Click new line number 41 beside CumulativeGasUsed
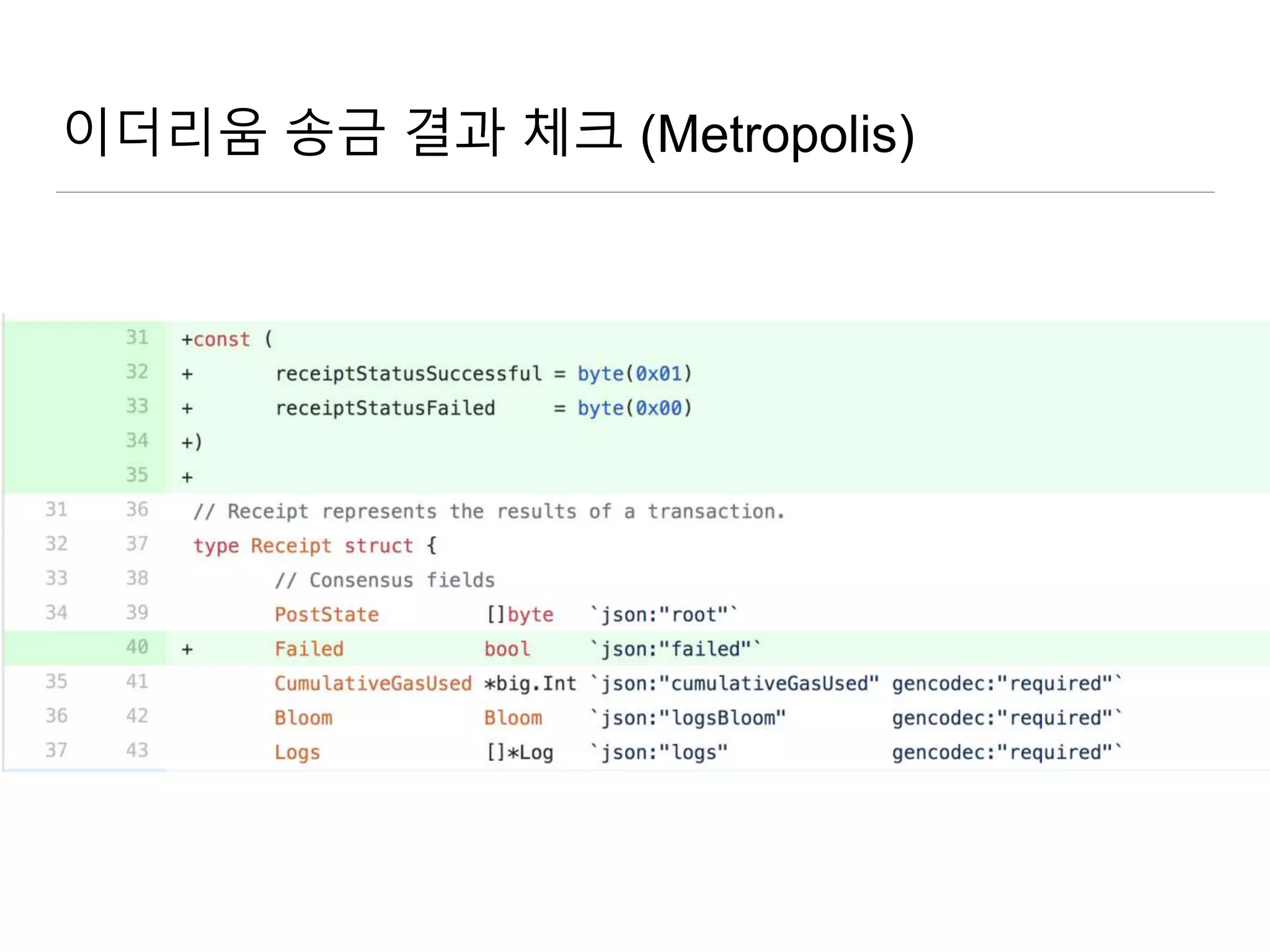This screenshot has width=1270, height=952. (137, 682)
